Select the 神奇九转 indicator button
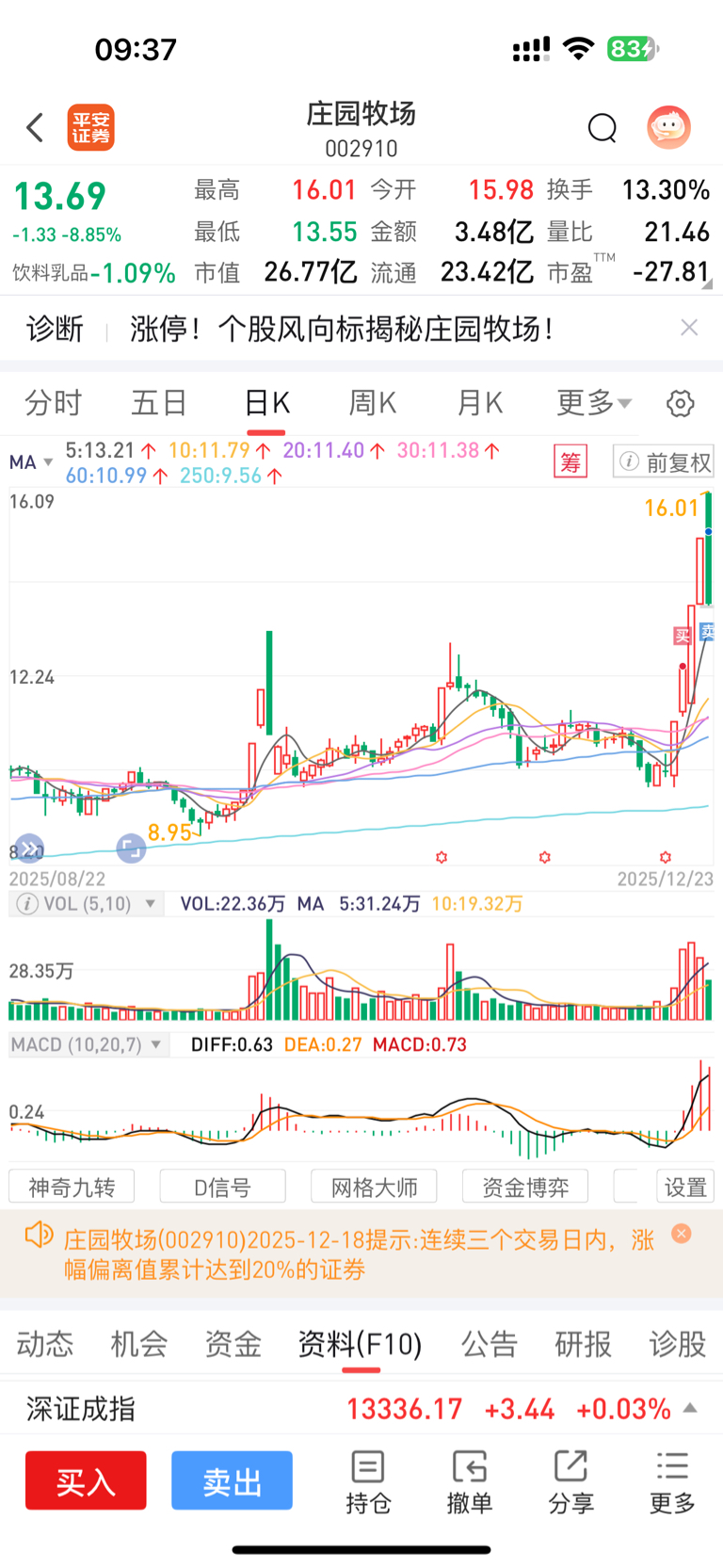Screen dimensions: 723x1568 (x=72, y=1187)
